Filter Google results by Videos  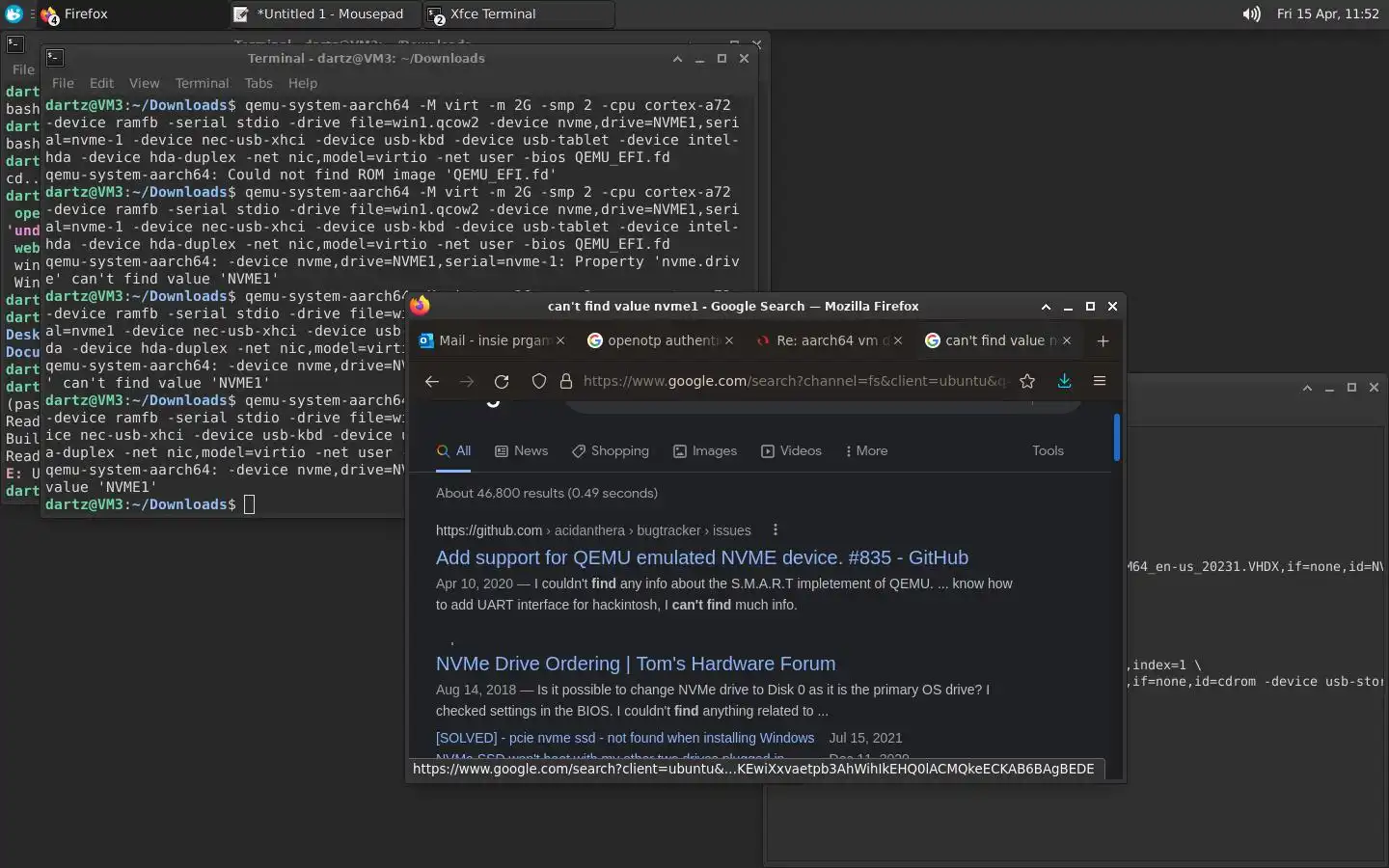pyautogui.click(x=791, y=450)
